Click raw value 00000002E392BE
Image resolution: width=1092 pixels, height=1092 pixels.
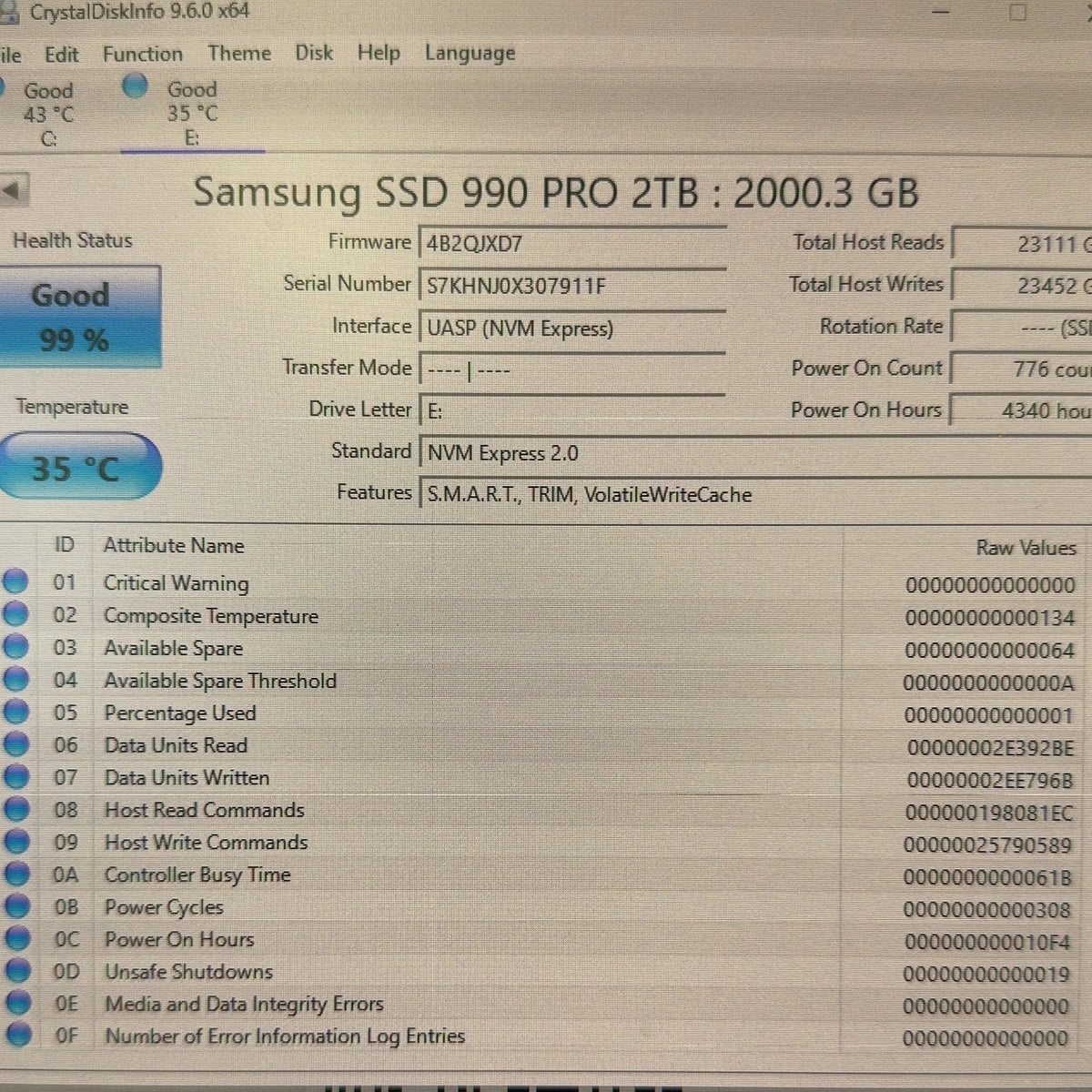pos(990,748)
